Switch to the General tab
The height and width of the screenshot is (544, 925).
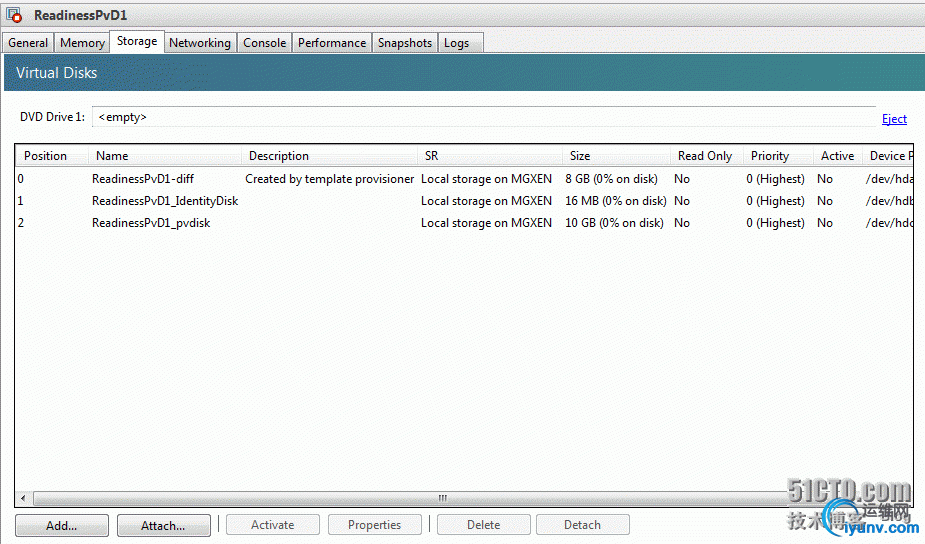(x=28, y=42)
